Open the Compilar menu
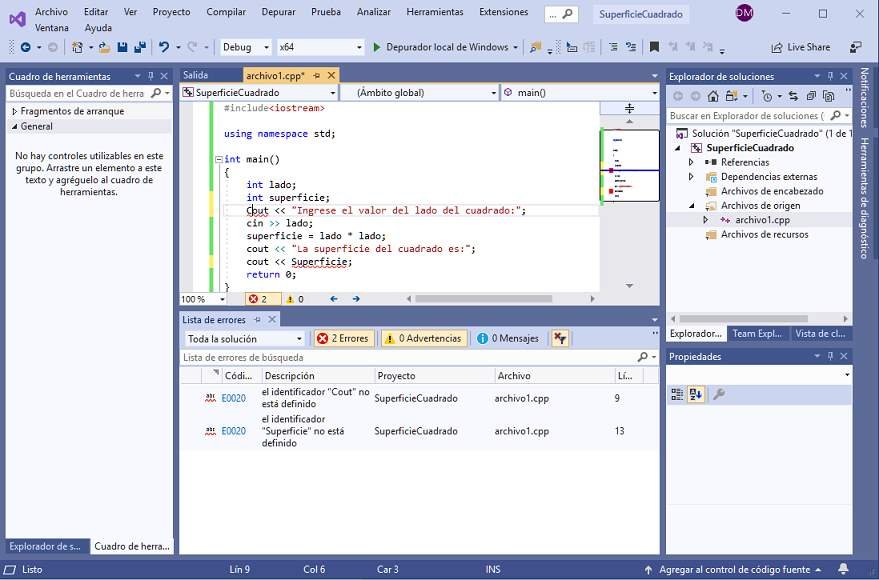The image size is (879, 580). pos(226,12)
